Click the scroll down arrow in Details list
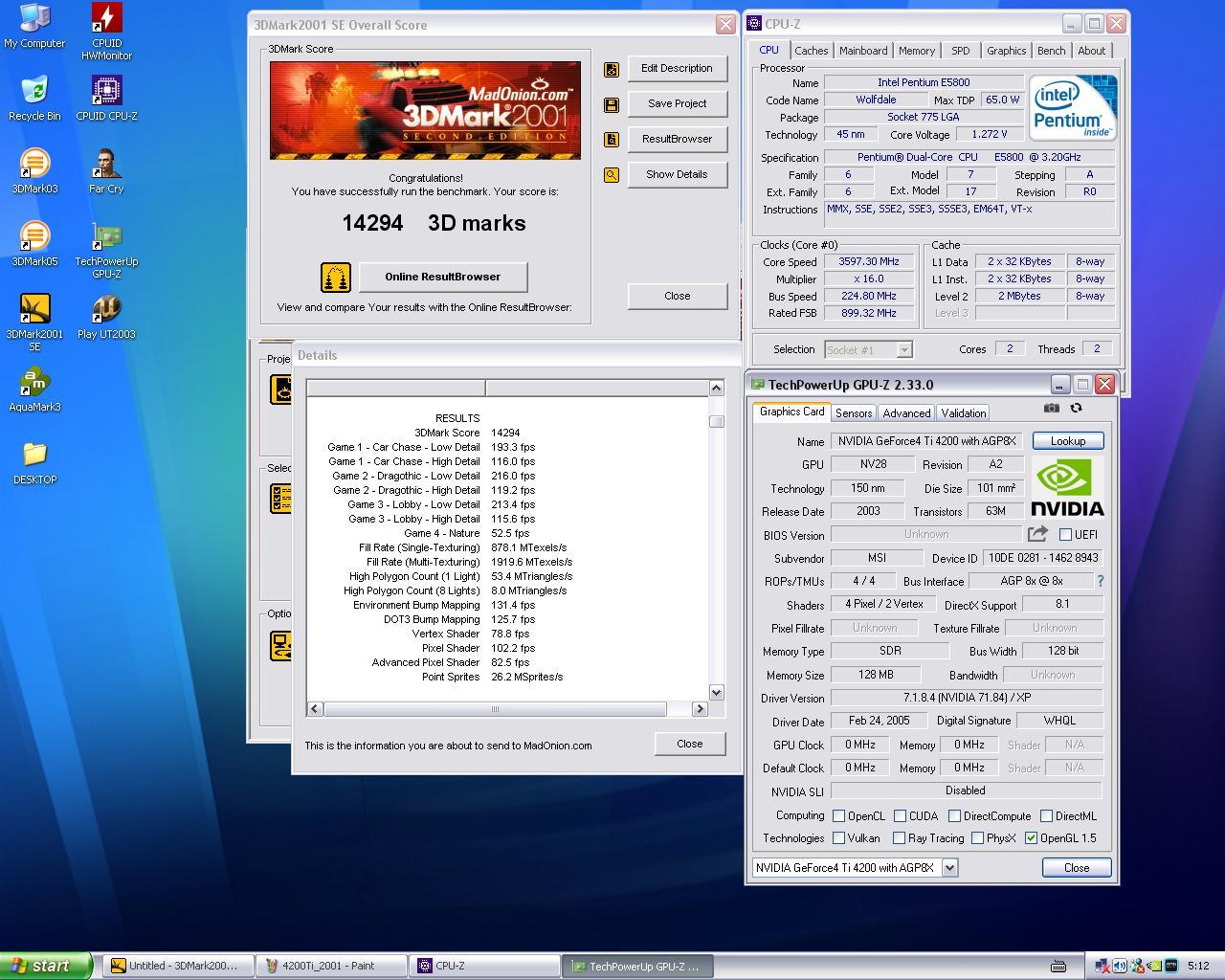The width and height of the screenshot is (1225, 980). tap(716, 693)
